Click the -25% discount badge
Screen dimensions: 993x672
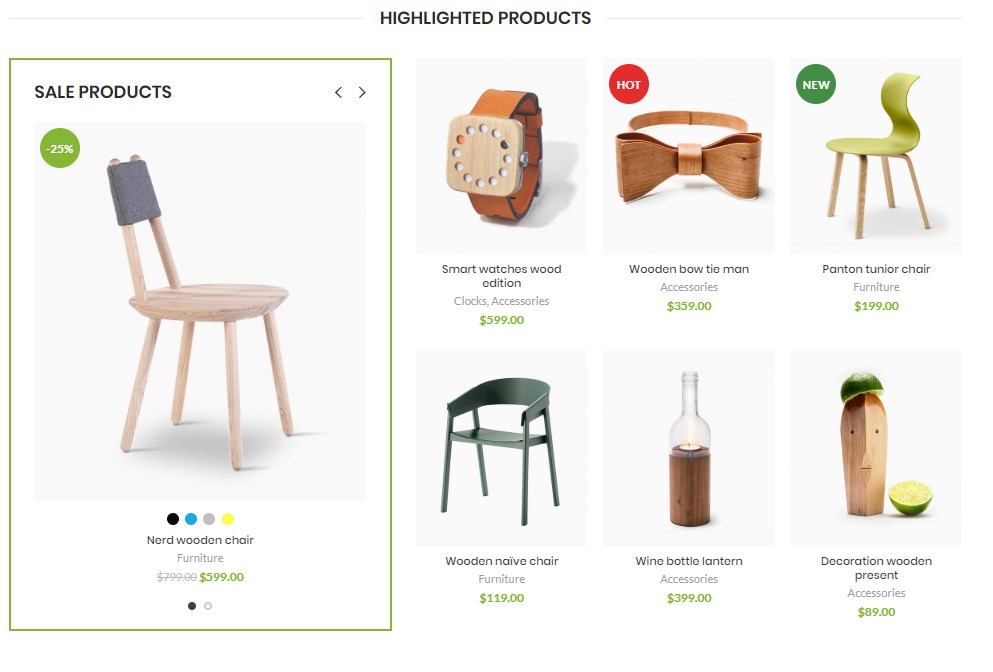(59, 148)
